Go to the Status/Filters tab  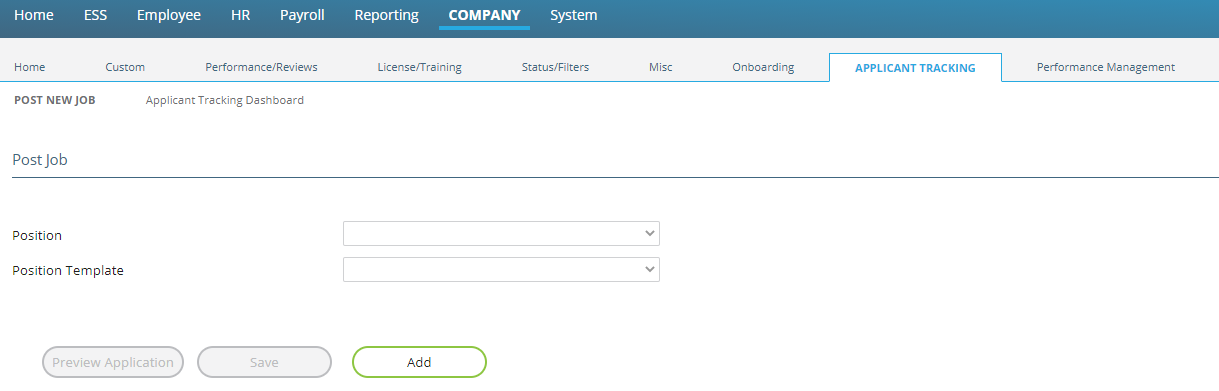555,67
